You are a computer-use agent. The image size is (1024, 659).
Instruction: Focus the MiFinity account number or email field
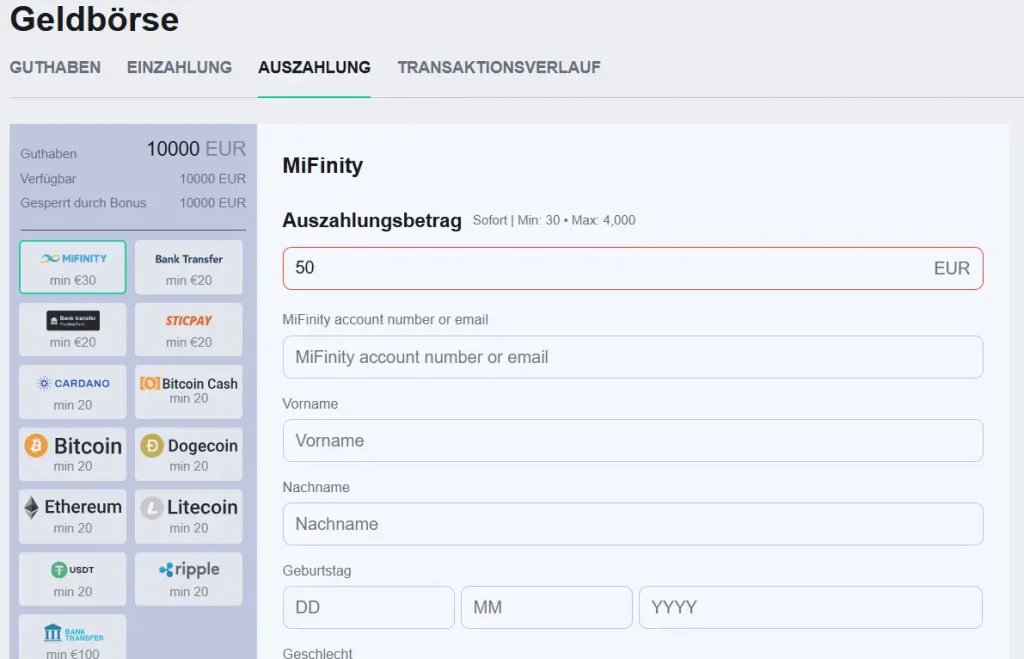click(633, 357)
